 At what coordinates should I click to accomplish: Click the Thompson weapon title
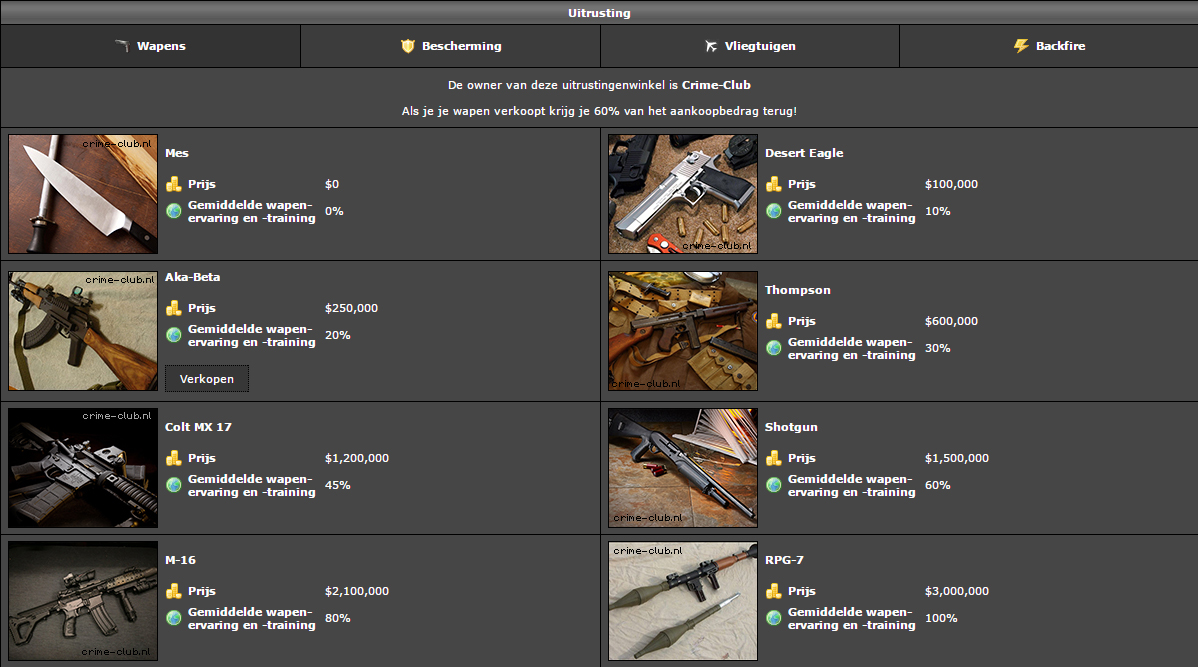797,290
